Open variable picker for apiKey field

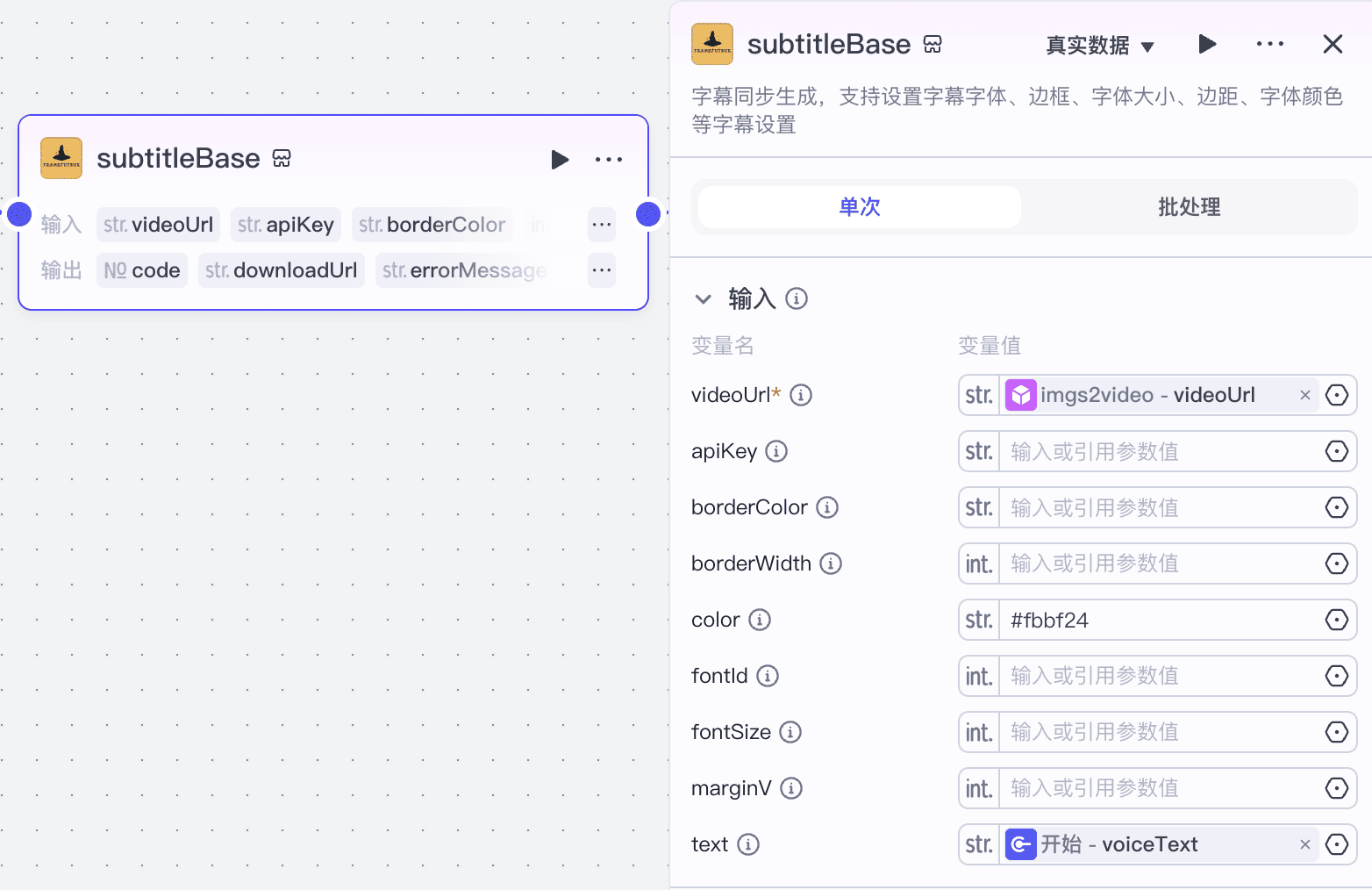click(x=1336, y=451)
